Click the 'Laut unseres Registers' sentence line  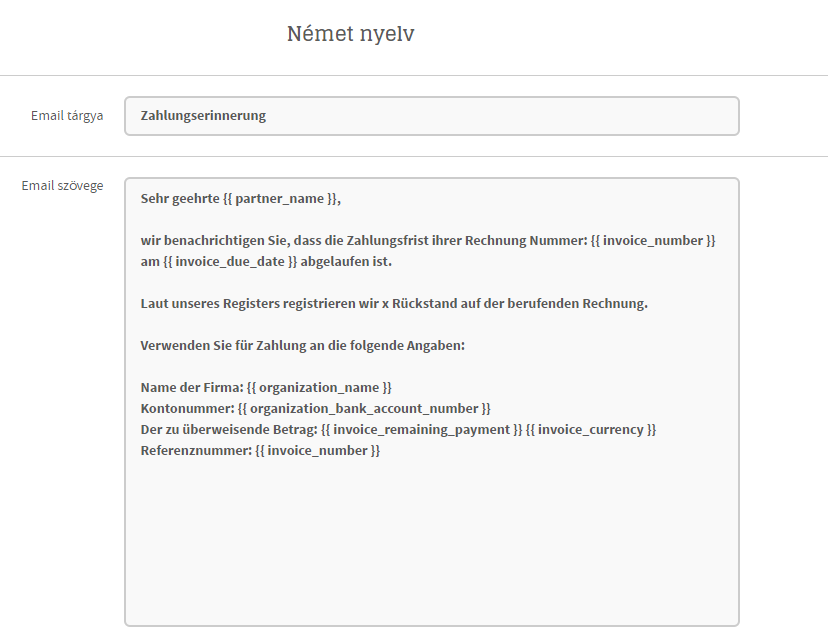394,304
